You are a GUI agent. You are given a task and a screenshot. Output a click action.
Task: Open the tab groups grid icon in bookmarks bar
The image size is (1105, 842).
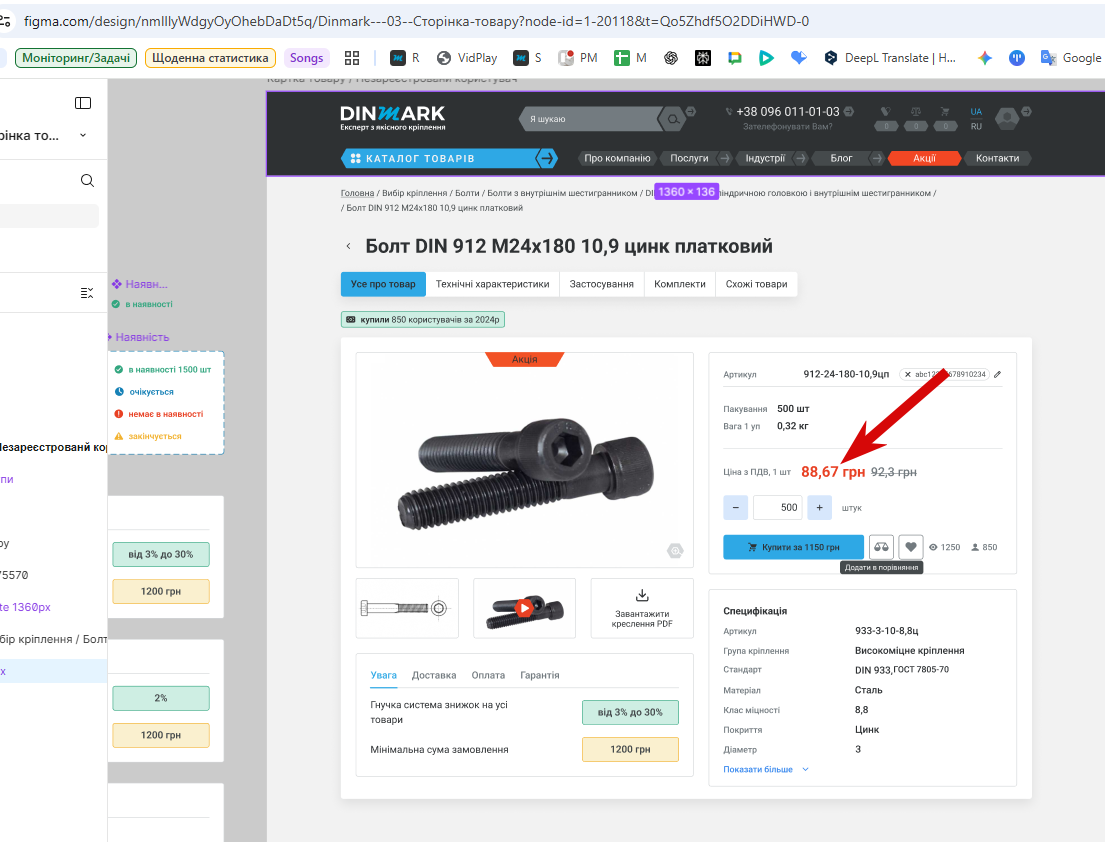352,58
